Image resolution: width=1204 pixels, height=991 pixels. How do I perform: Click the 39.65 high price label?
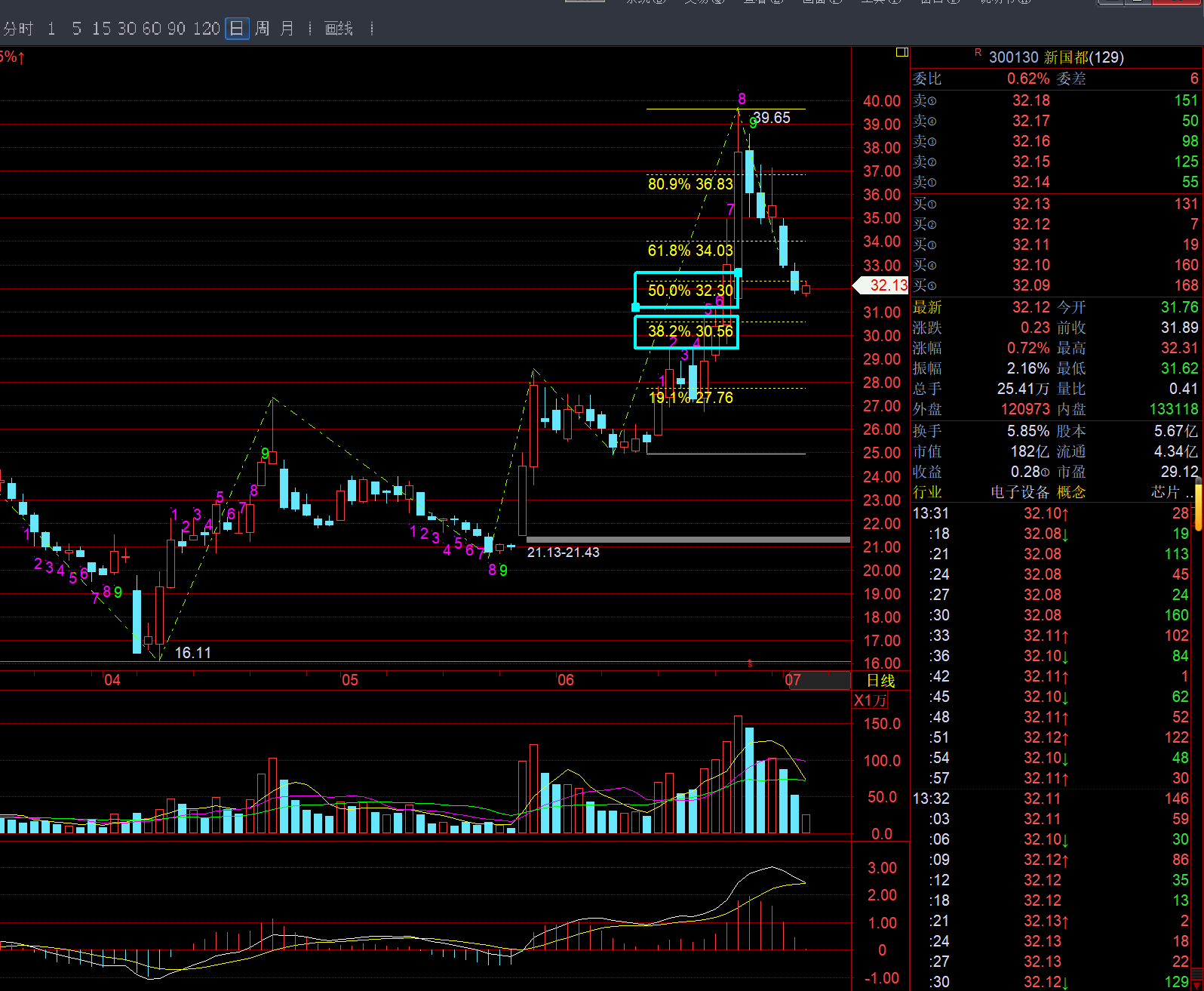772,118
